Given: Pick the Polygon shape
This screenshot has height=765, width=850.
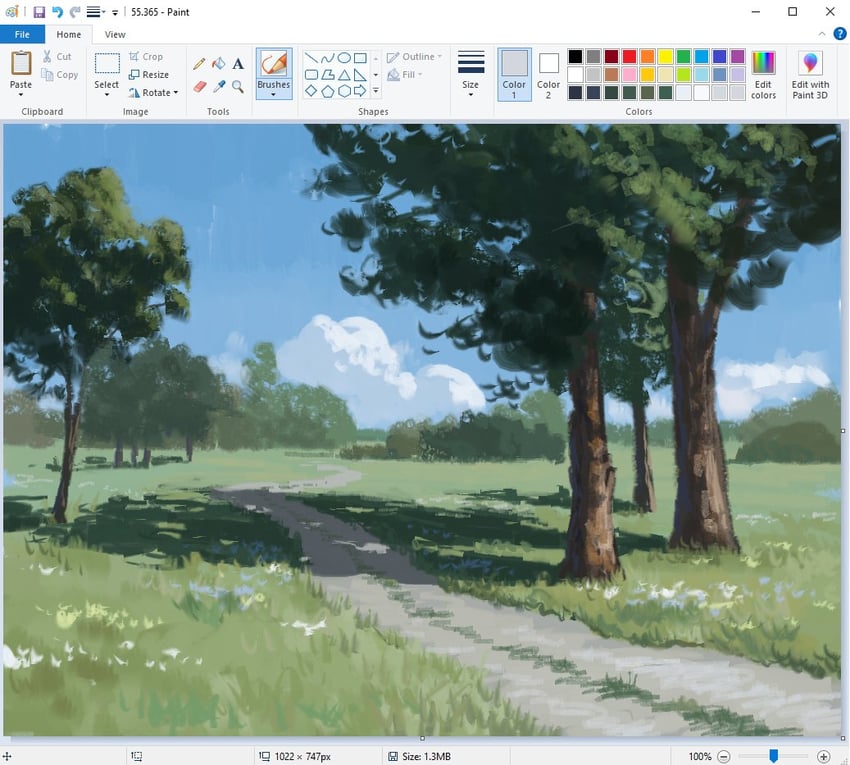Looking at the screenshot, I should [327, 75].
